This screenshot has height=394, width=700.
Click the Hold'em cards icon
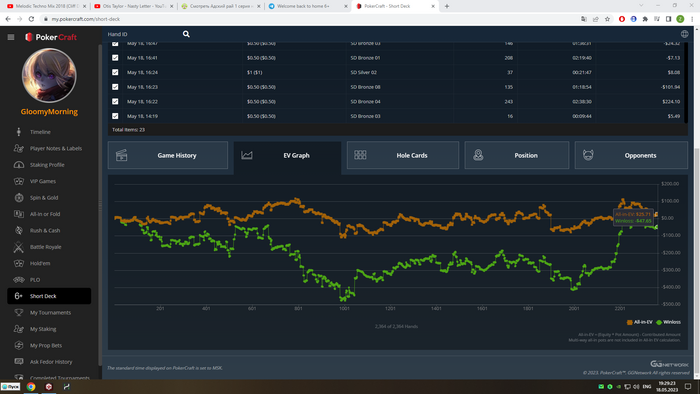(19, 263)
